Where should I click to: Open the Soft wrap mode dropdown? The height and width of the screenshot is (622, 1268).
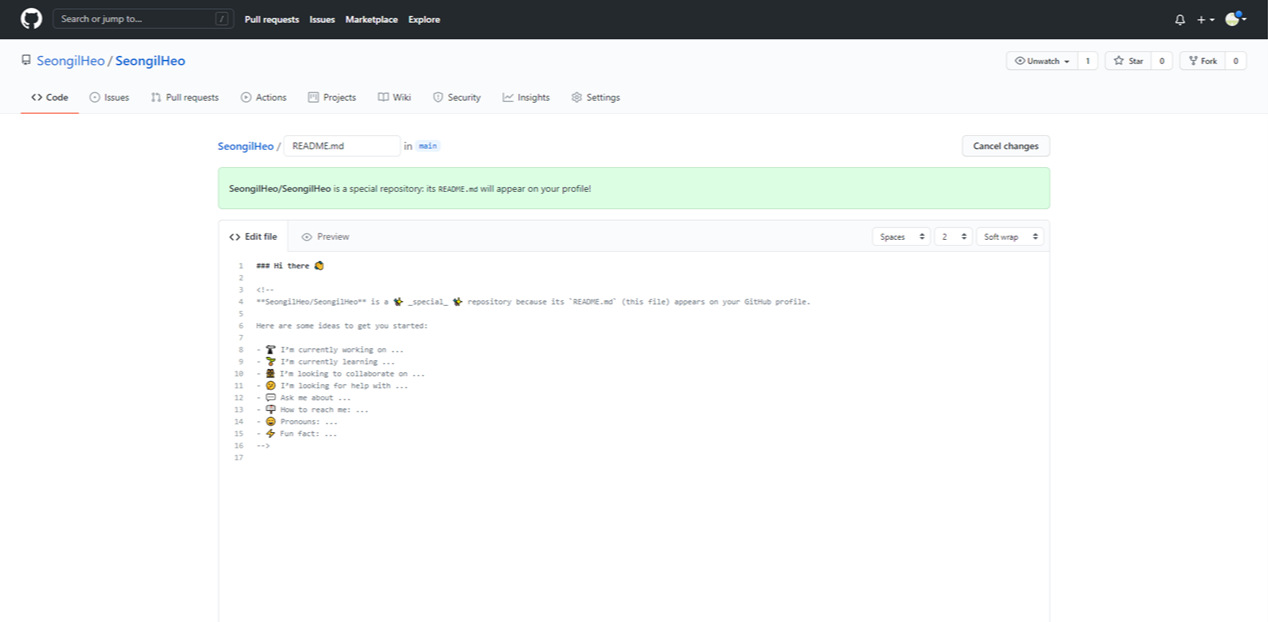click(1010, 237)
